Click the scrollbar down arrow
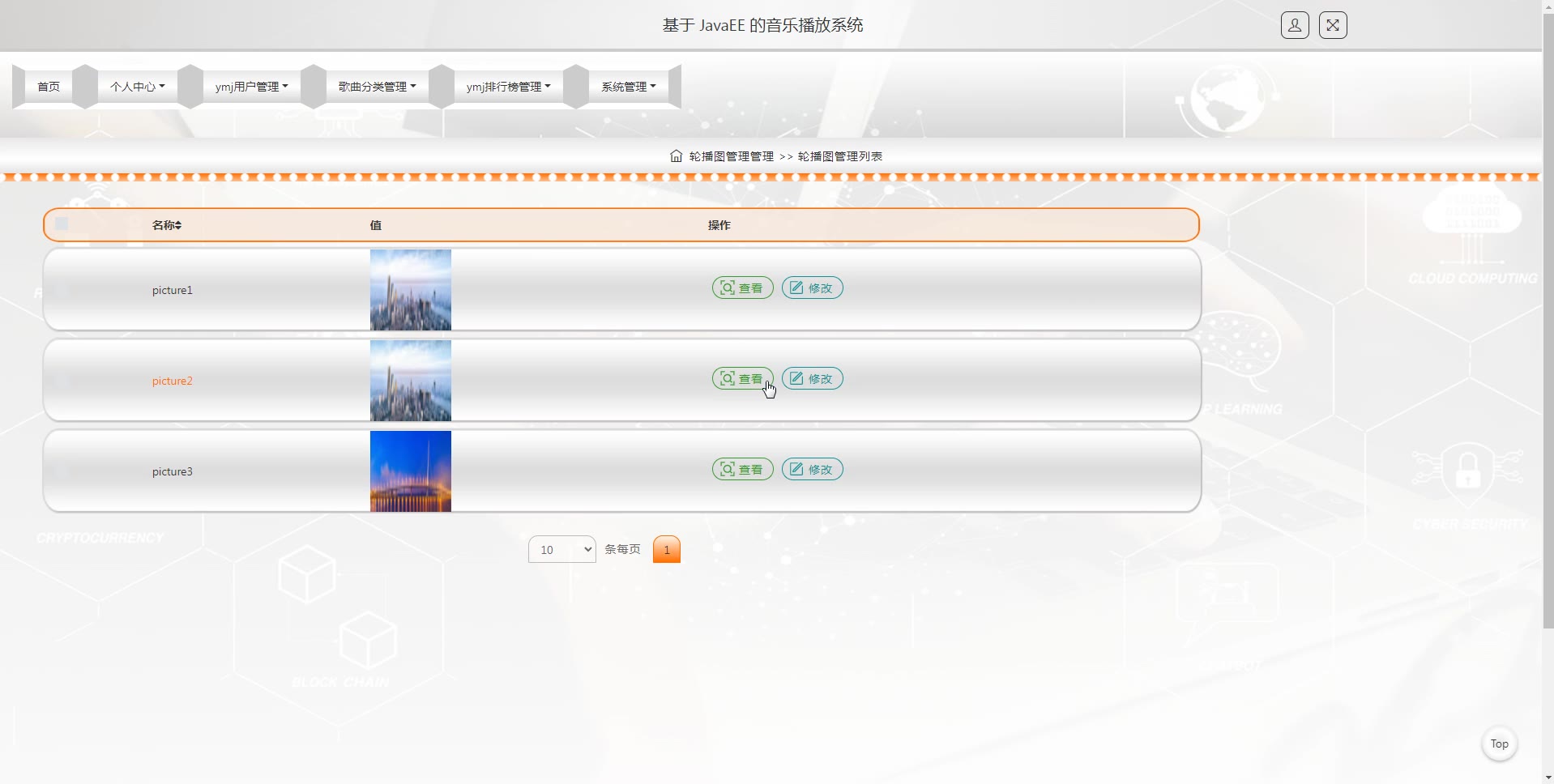The width and height of the screenshot is (1554, 784). coord(1548,778)
